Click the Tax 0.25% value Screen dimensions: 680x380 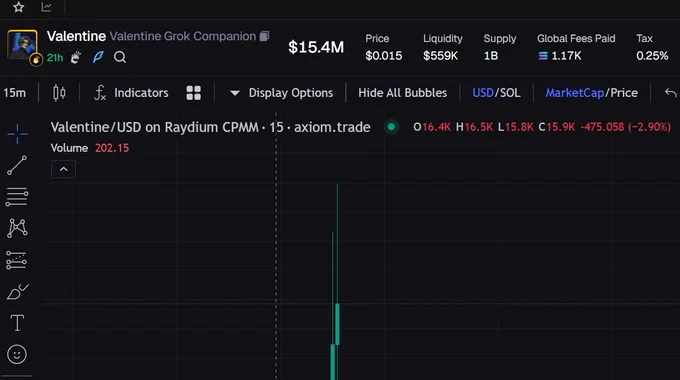pyautogui.click(x=652, y=56)
